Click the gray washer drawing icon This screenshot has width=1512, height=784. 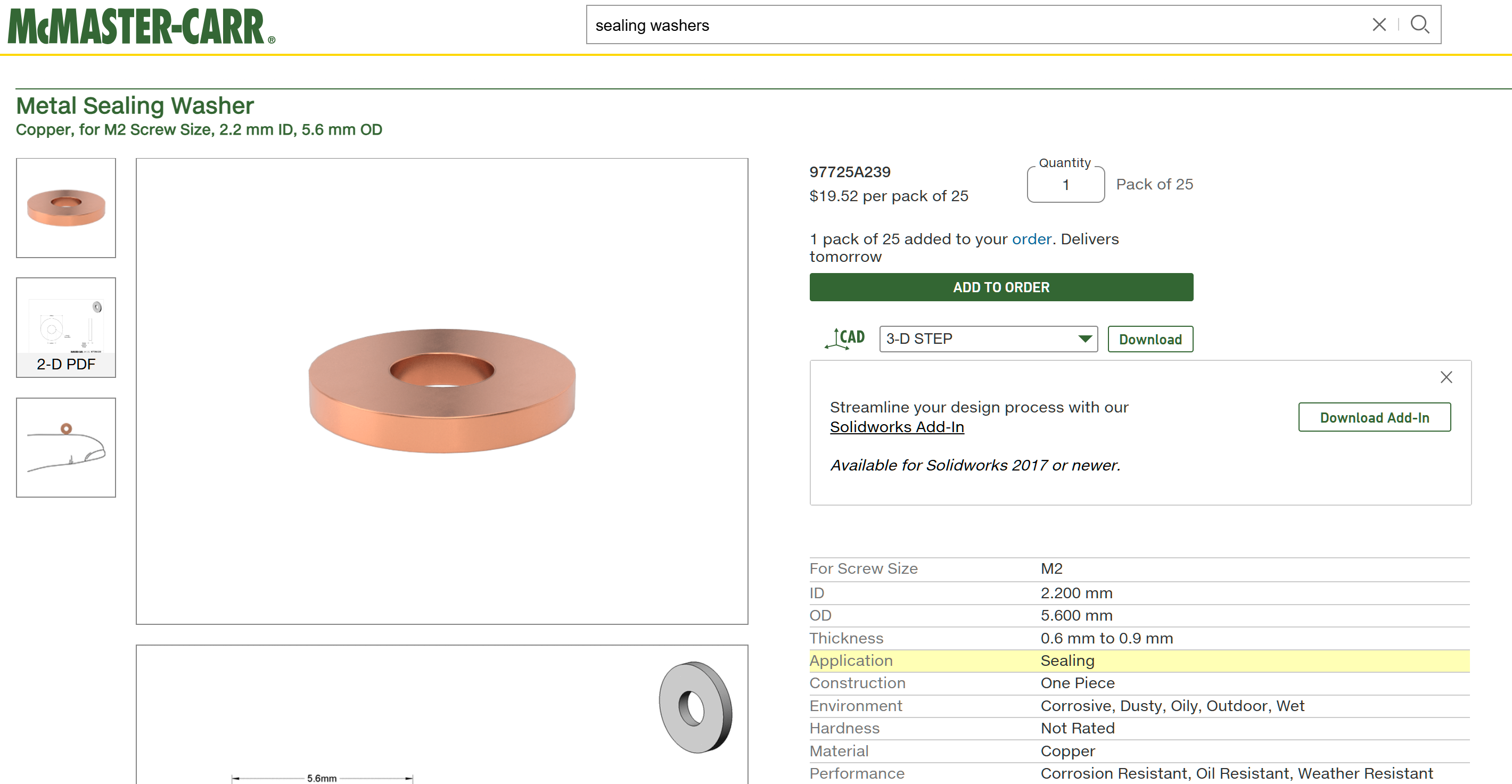(695, 707)
